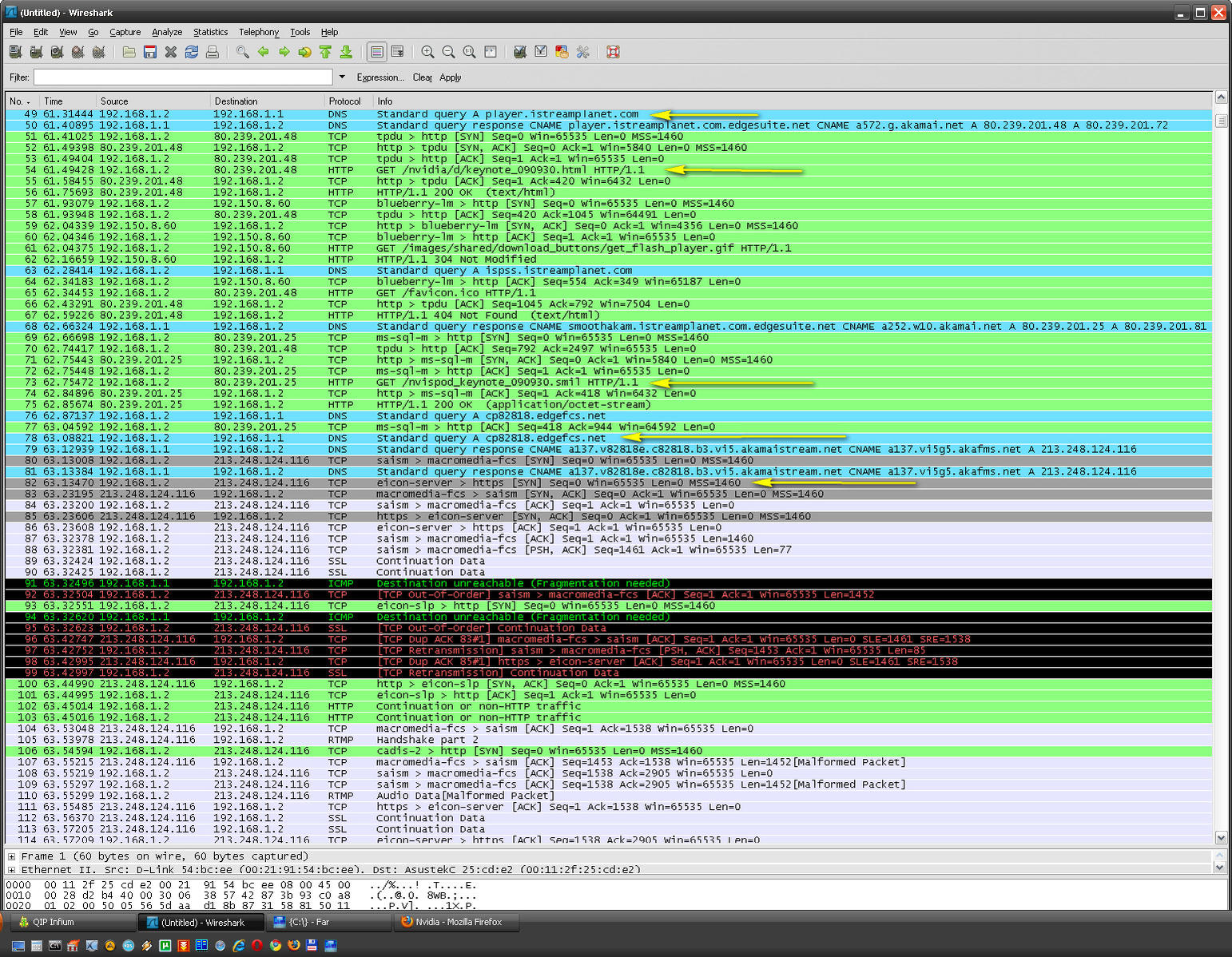Viewport: 1232px width, 957px height.
Task: Click inside the Filter text field
Action: coord(182,77)
